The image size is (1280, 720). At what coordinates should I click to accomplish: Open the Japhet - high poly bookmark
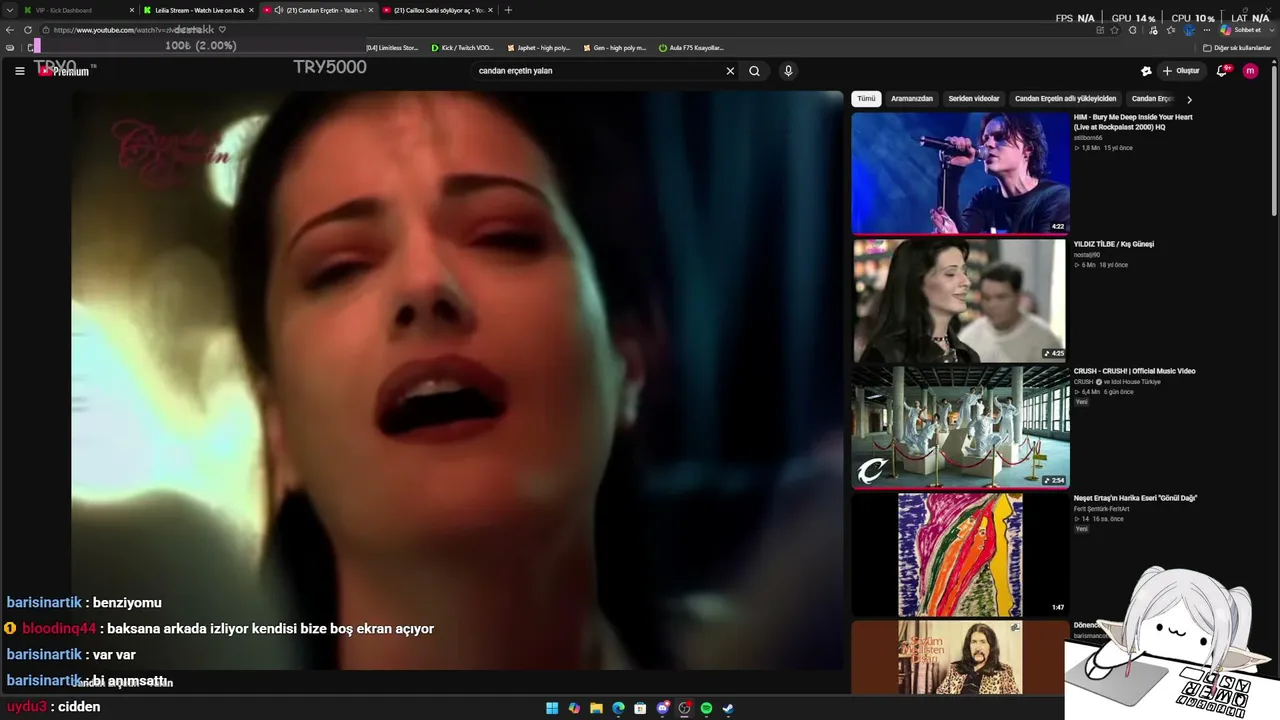coord(539,48)
